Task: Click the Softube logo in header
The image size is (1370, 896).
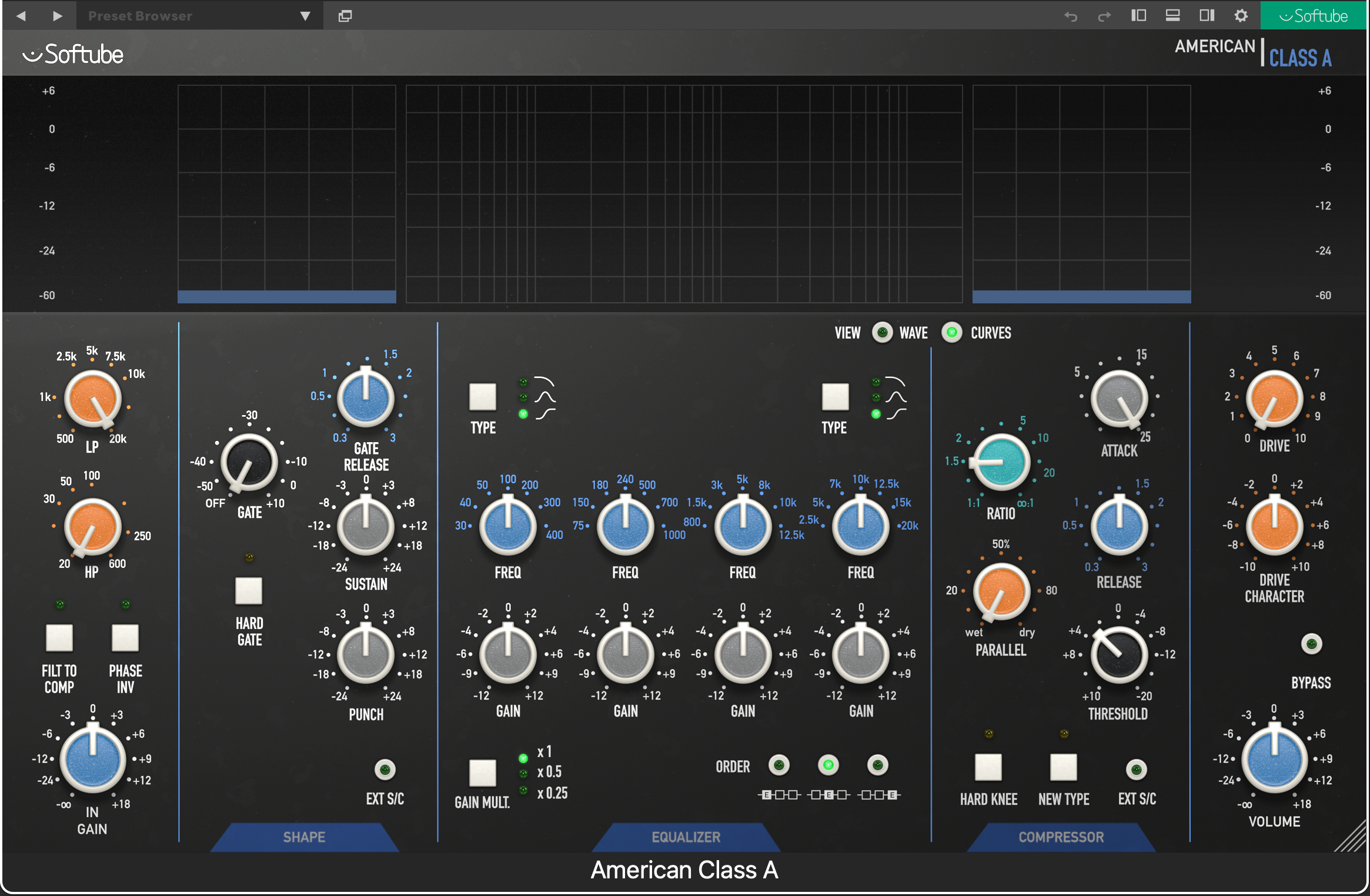Action: pos(73,54)
